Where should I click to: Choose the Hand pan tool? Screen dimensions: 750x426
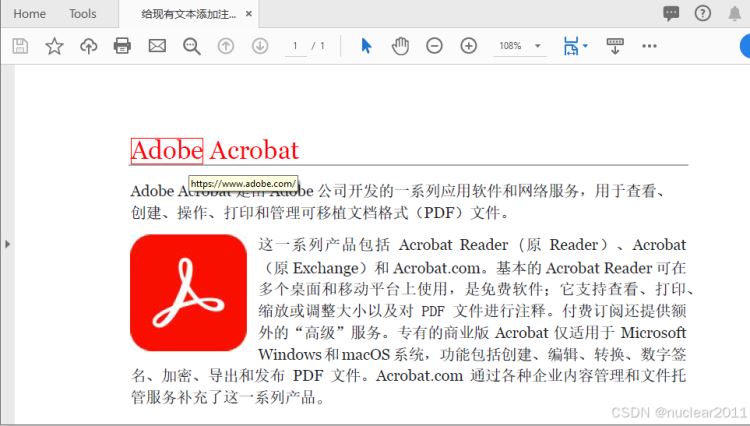pos(400,46)
